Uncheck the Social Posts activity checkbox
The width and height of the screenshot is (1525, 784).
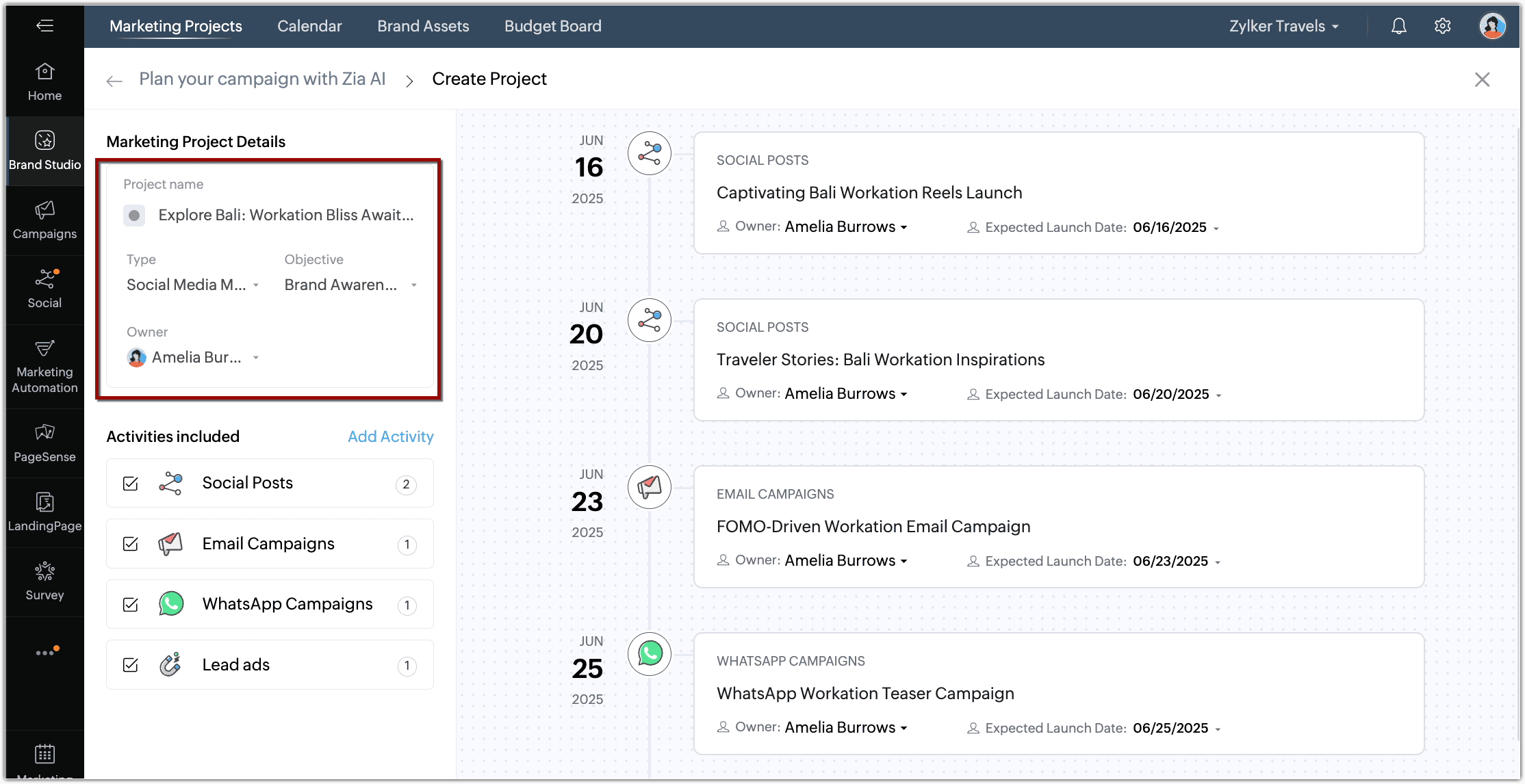coord(130,484)
